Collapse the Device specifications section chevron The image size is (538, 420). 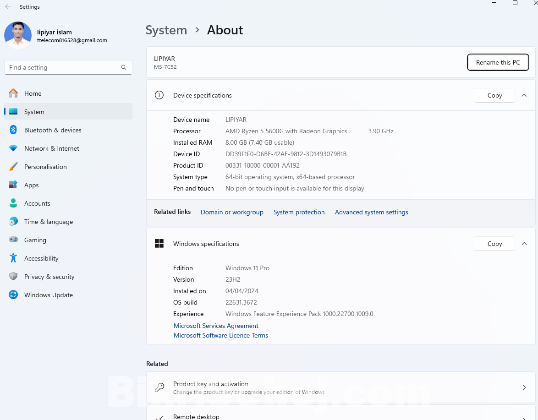coord(524,95)
